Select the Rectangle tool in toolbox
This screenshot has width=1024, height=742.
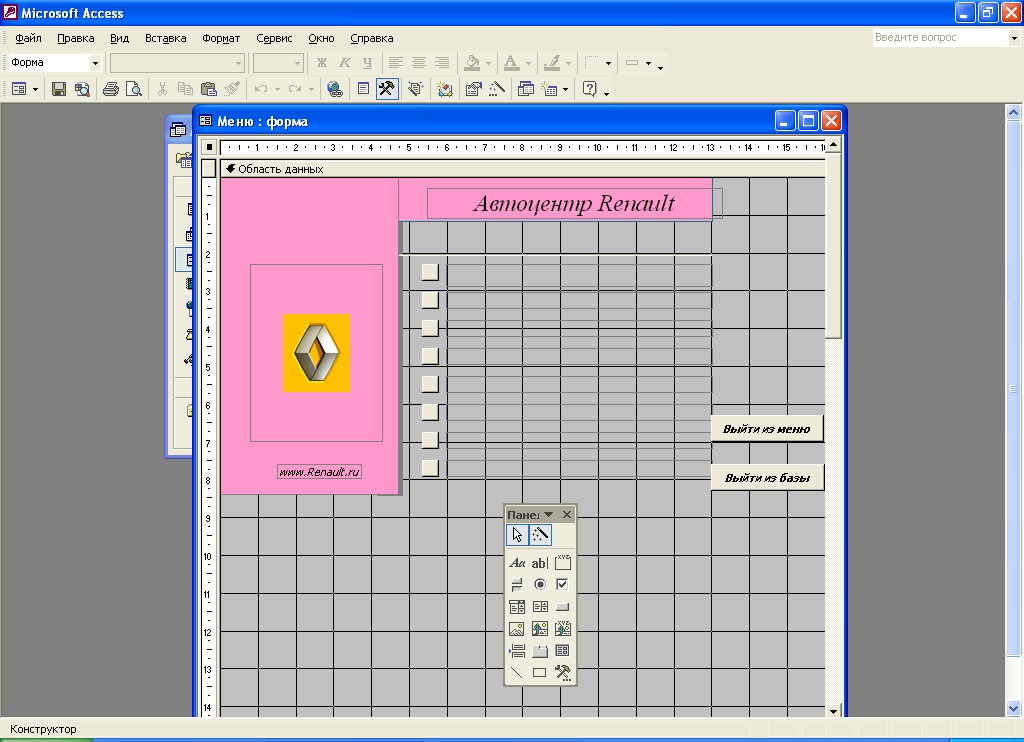click(539, 673)
